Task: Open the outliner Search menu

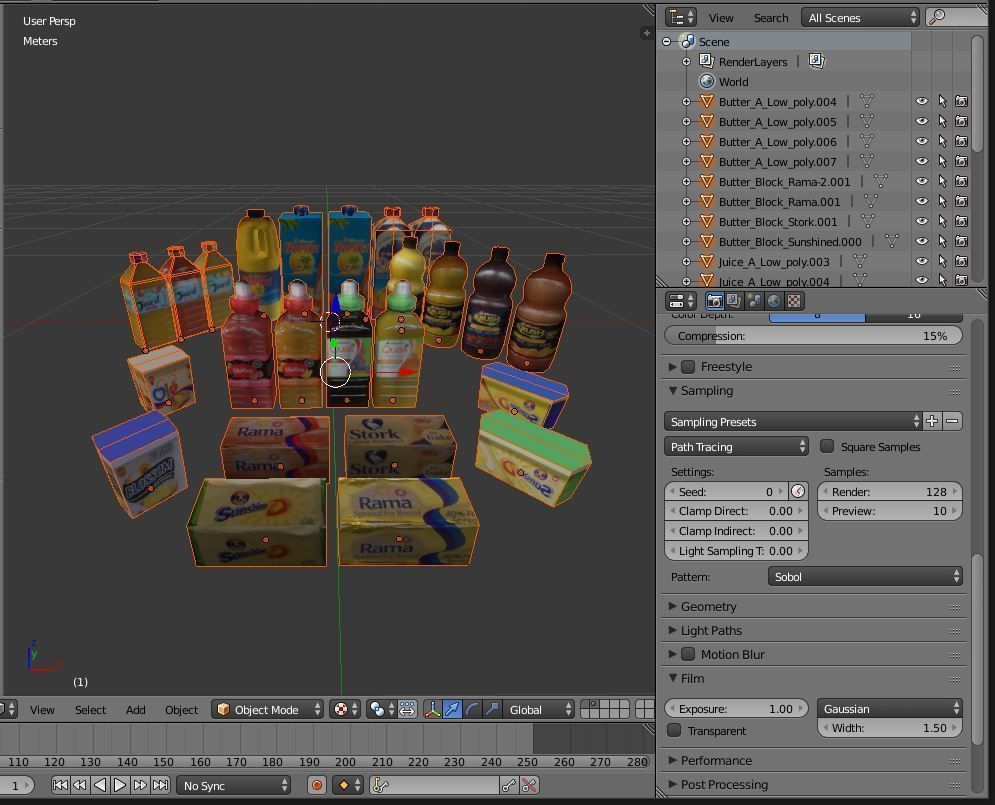Action: click(771, 18)
